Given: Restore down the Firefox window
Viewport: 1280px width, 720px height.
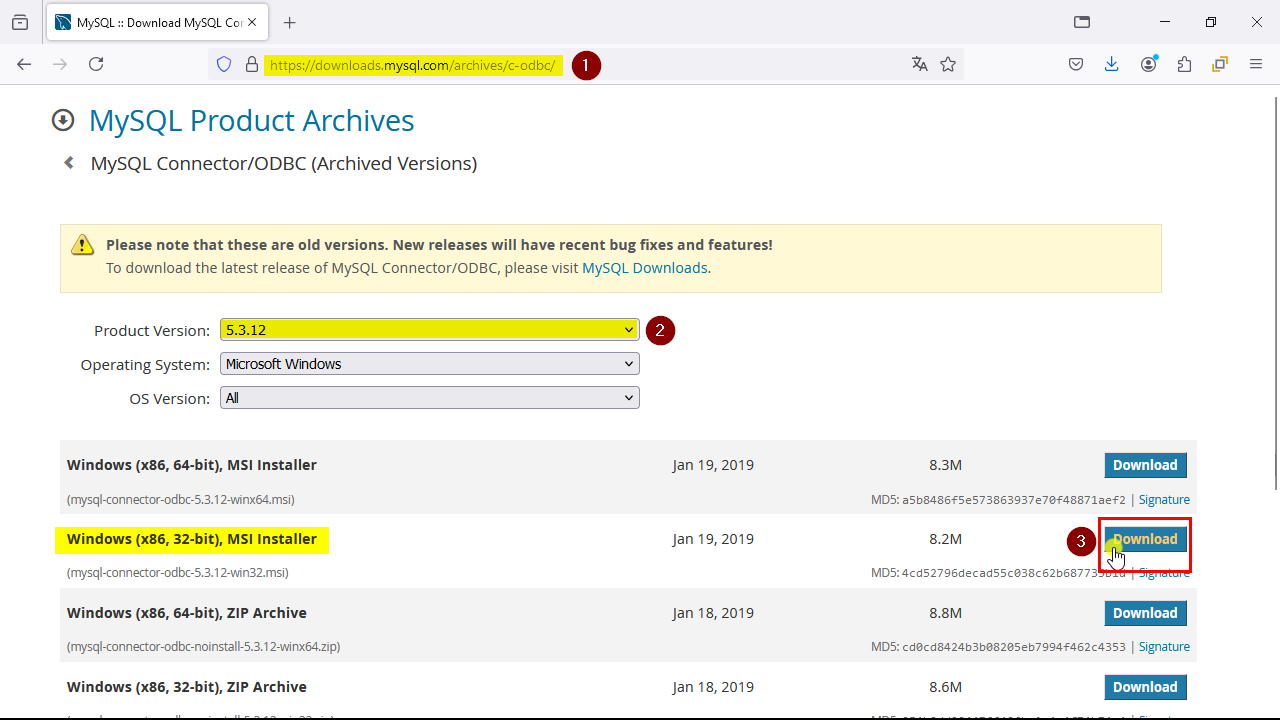Looking at the screenshot, I should pos(1211,22).
